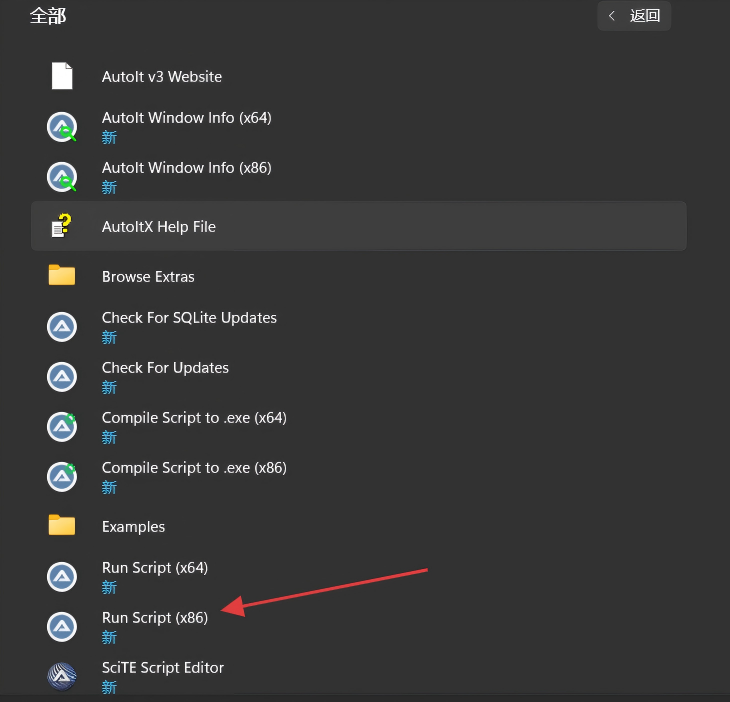730x702 pixels.
Task: Click 新 tag under AutoIt Window Info (x64)
Action: (x=109, y=137)
